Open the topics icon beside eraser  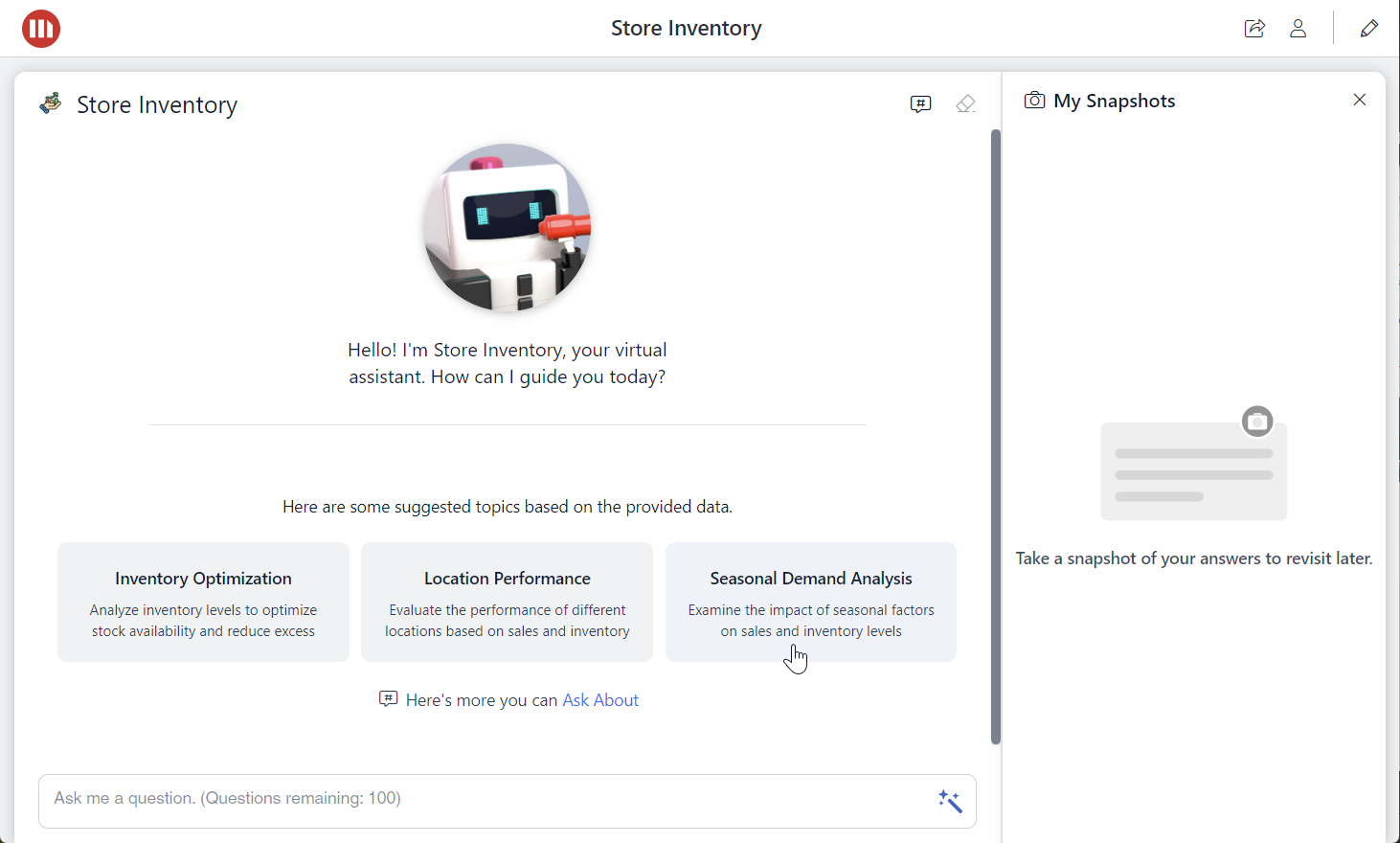click(920, 103)
